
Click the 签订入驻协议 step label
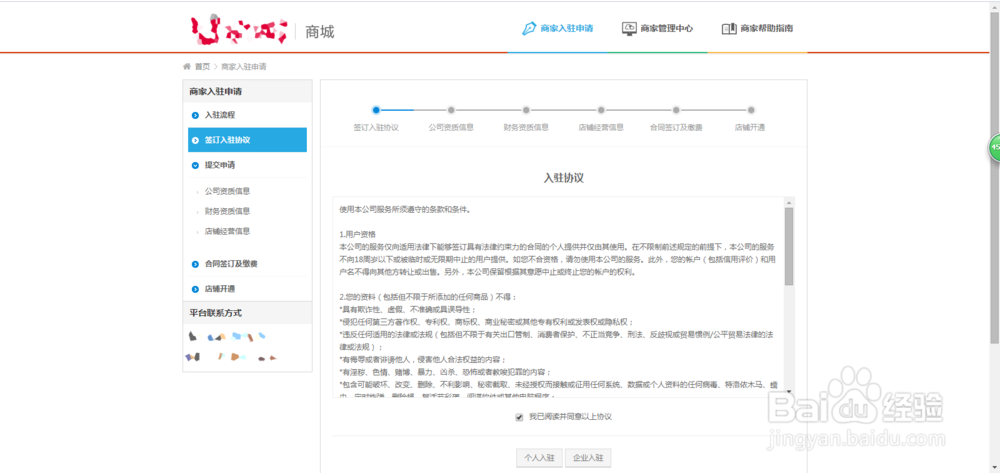[x=376, y=127]
